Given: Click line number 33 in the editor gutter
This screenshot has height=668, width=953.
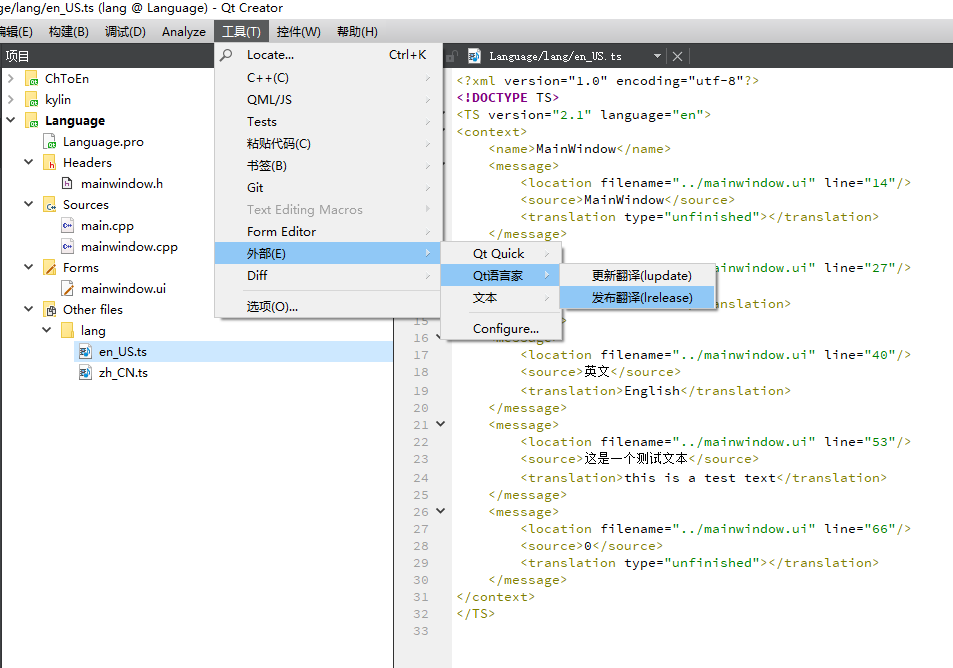Looking at the screenshot, I should [421, 631].
